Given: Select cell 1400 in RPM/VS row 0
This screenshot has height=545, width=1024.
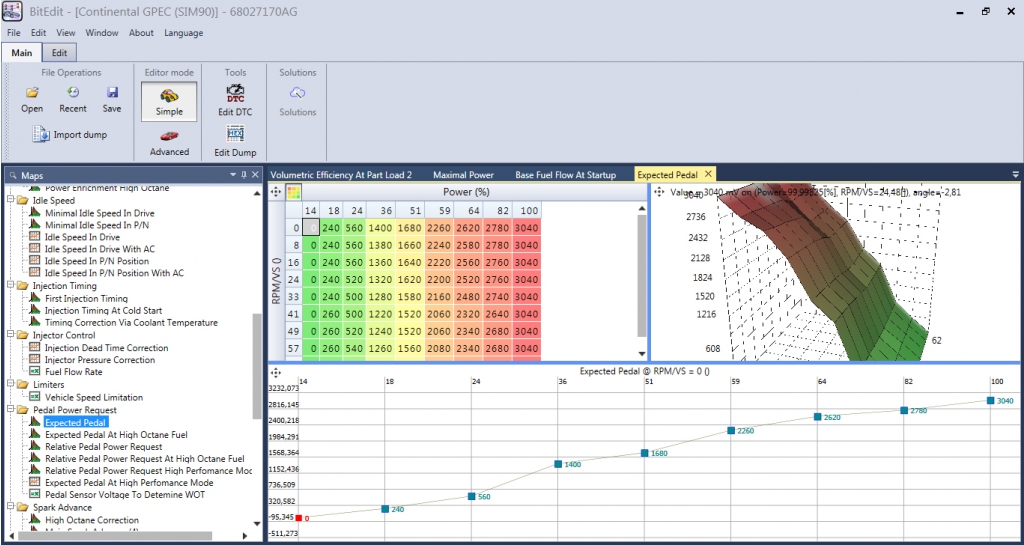Looking at the screenshot, I should pos(379,228).
